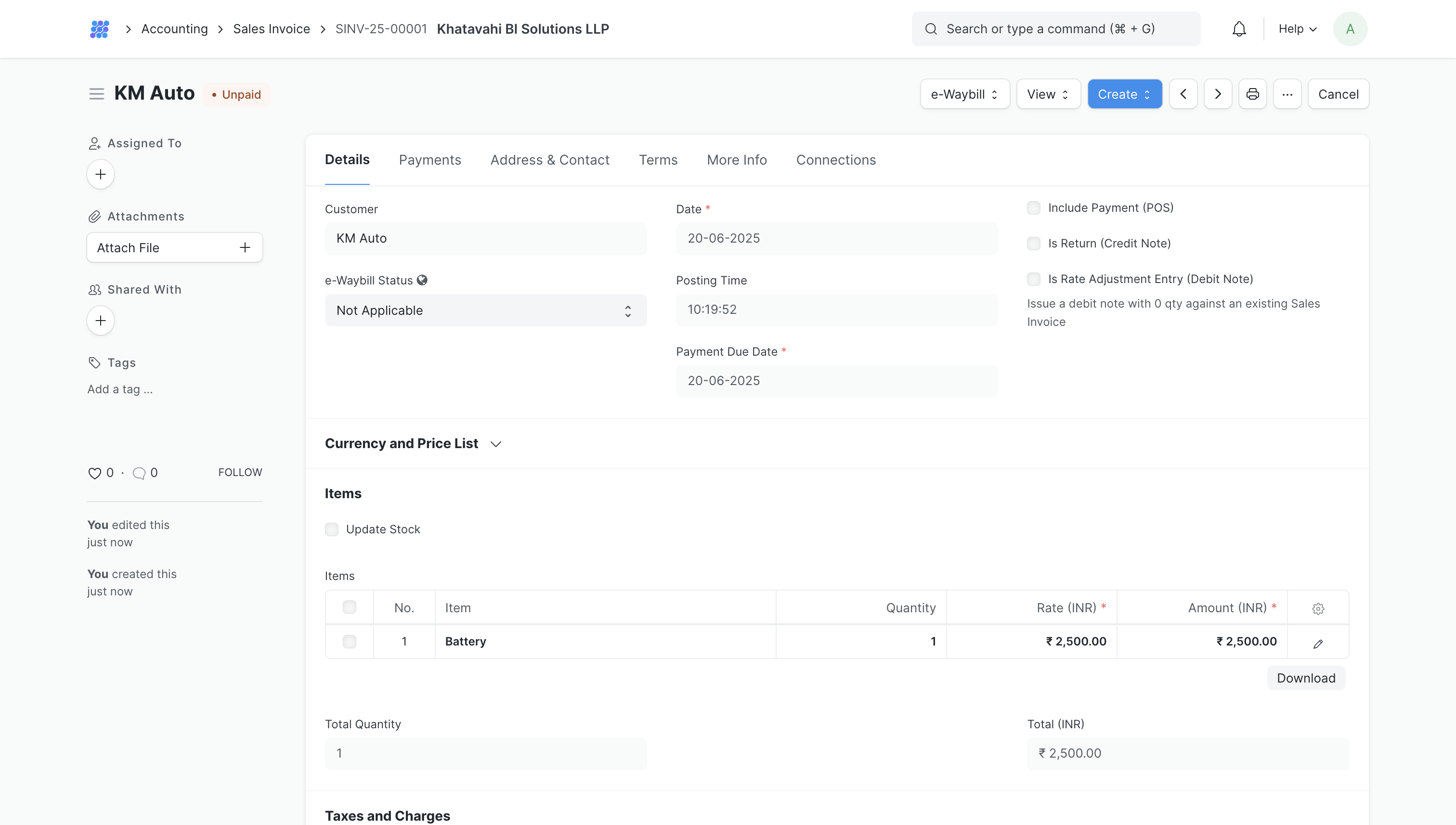
Task: Open the Connections tab
Action: point(836,160)
